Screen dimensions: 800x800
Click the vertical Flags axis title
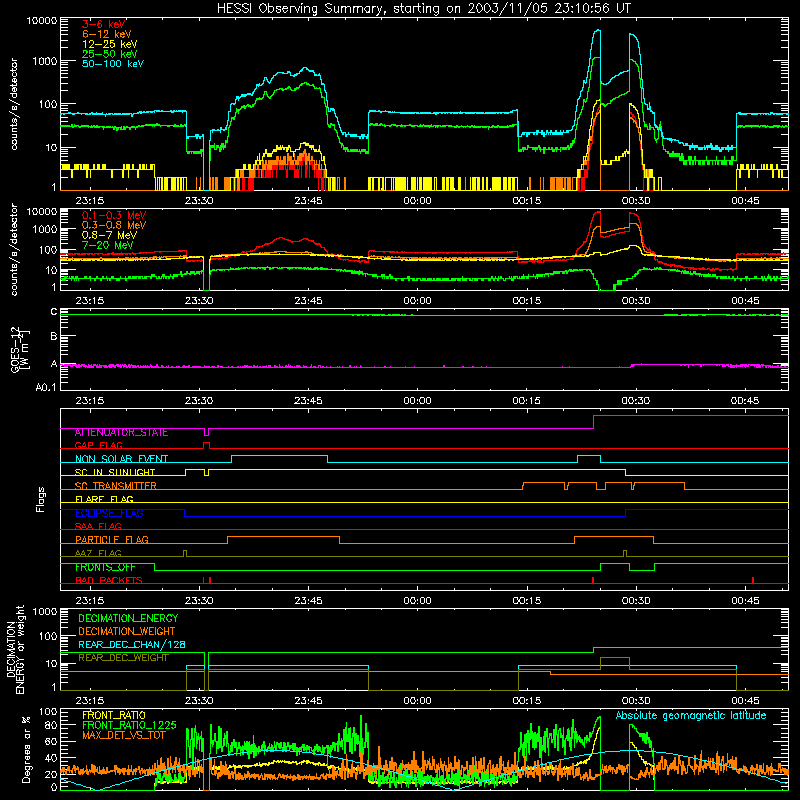click(41, 500)
